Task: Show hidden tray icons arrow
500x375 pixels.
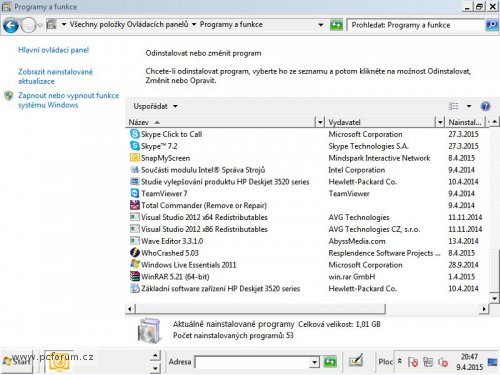Action: click(400, 361)
